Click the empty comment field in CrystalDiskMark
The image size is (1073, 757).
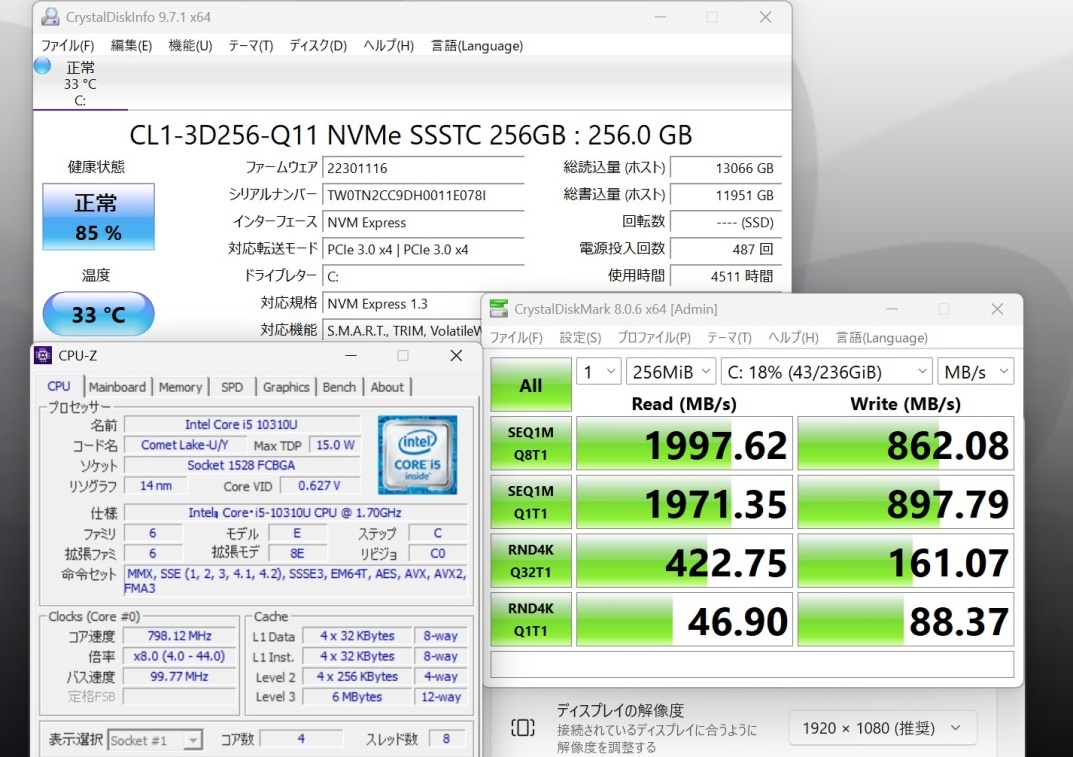pyautogui.click(x=752, y=665)
